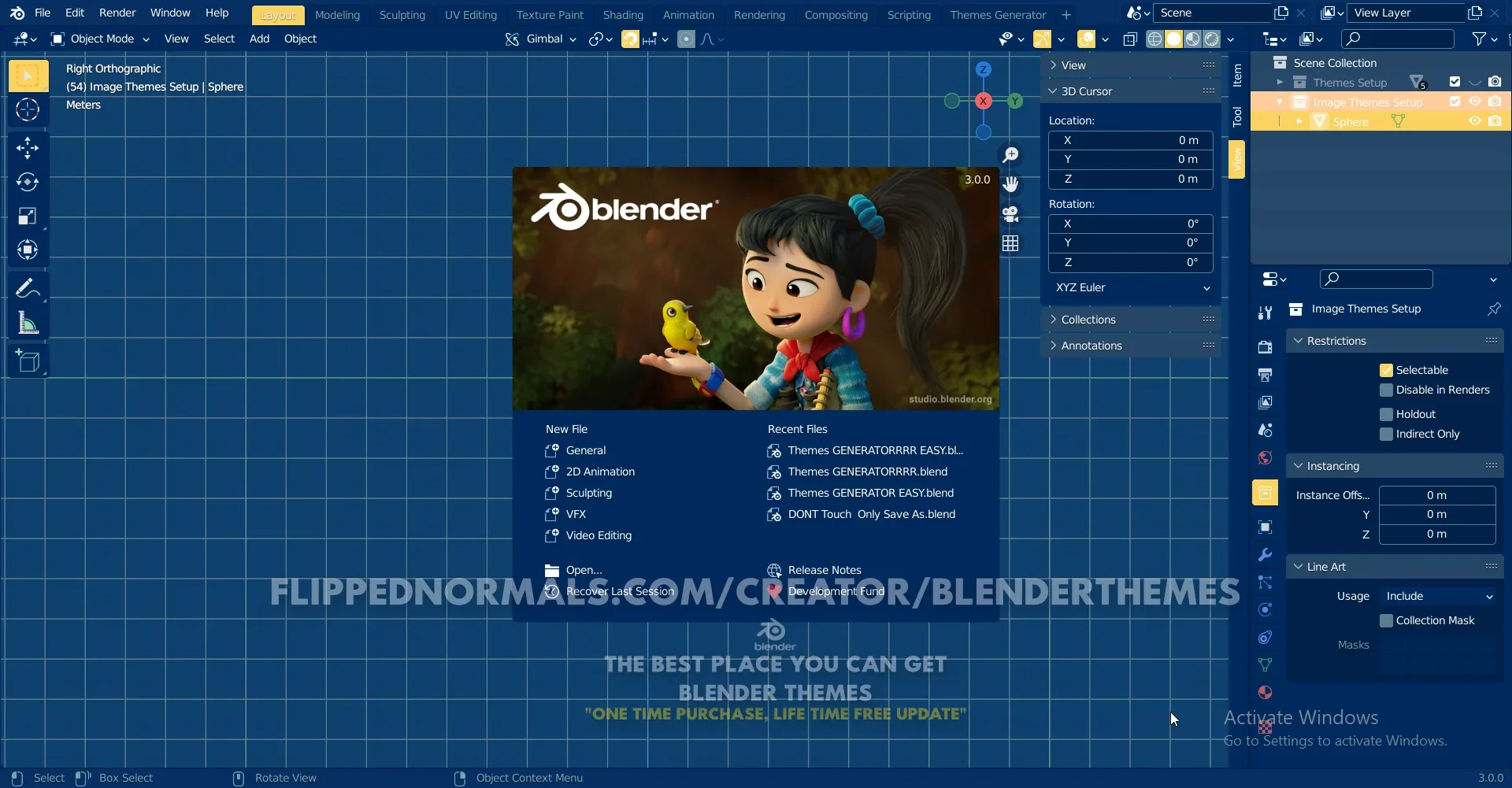The image size is (1512, 788).
Task: Switch to Wireframe viewport shading
Action: (1154, 39)
